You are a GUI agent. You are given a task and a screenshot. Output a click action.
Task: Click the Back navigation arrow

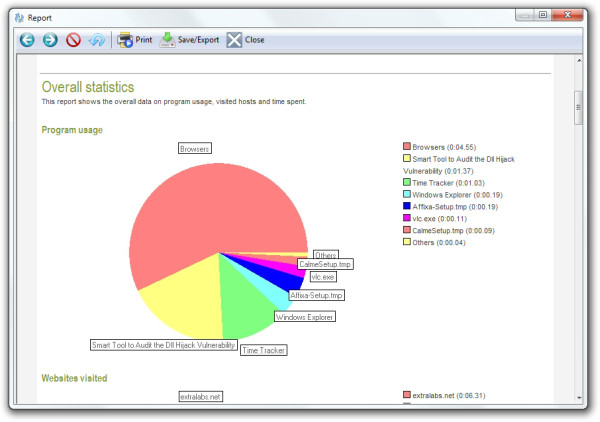[x=26, y=40]
